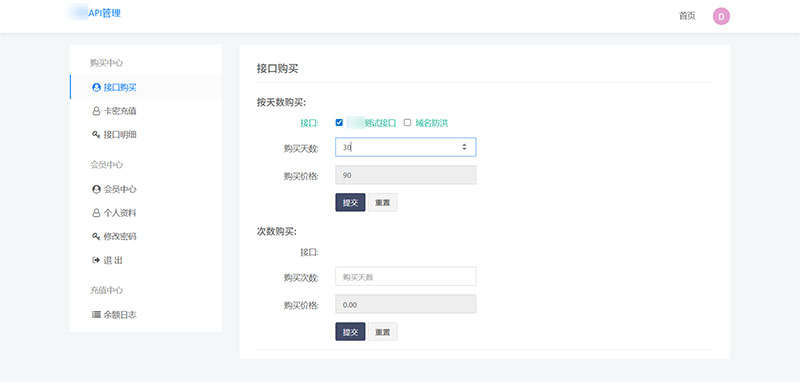Viewport: 800px width, 382px height.
Task: Click the 购买天数 stepper arrows
Action: pyautogui.click(x=464, y=147)
